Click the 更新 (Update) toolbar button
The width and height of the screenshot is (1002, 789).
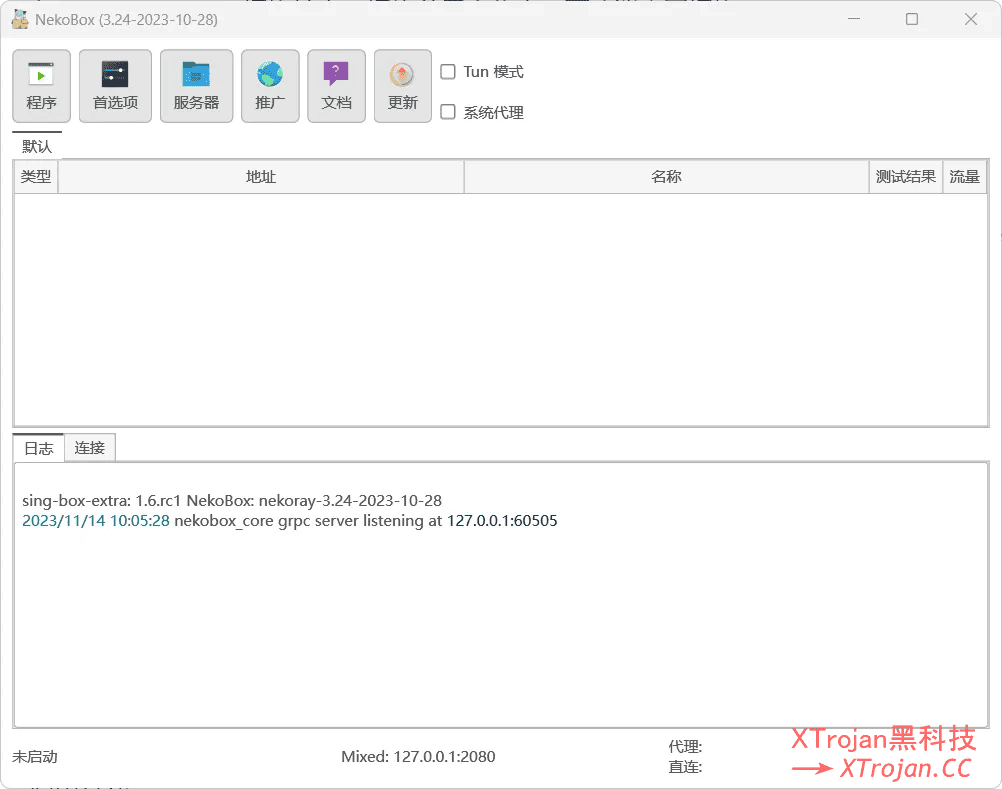pyautogui.click(x=403, y=86)
